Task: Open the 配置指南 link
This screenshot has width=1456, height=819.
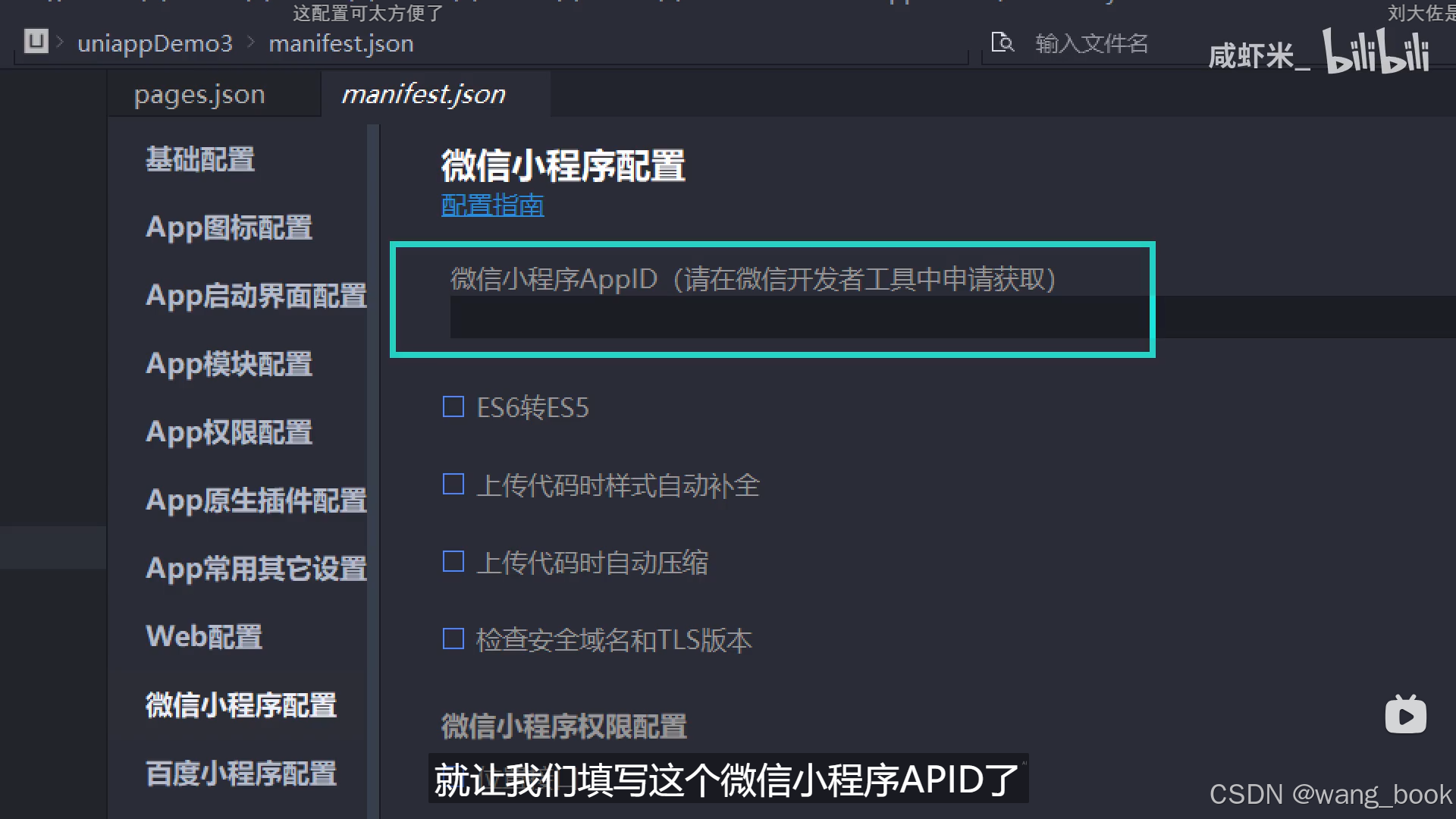Action: [x=493, y=205]
